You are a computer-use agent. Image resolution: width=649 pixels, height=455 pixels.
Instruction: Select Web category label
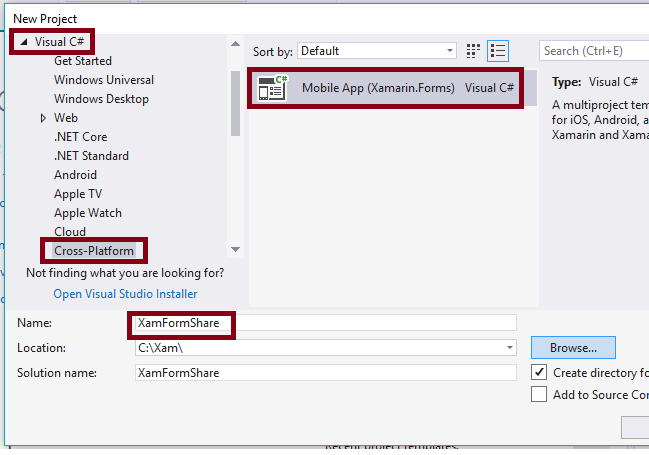pos(66,118)
